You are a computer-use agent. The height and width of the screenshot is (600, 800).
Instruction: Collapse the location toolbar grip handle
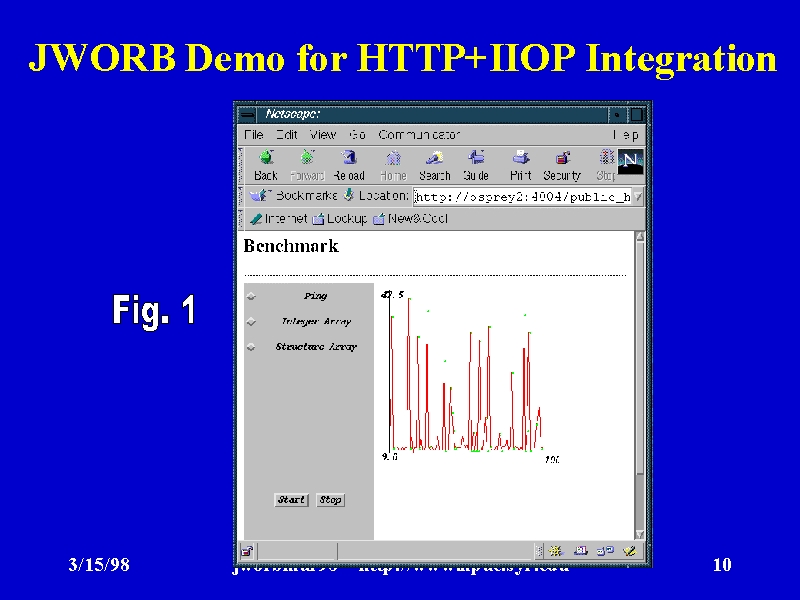[x=241, y=196]
